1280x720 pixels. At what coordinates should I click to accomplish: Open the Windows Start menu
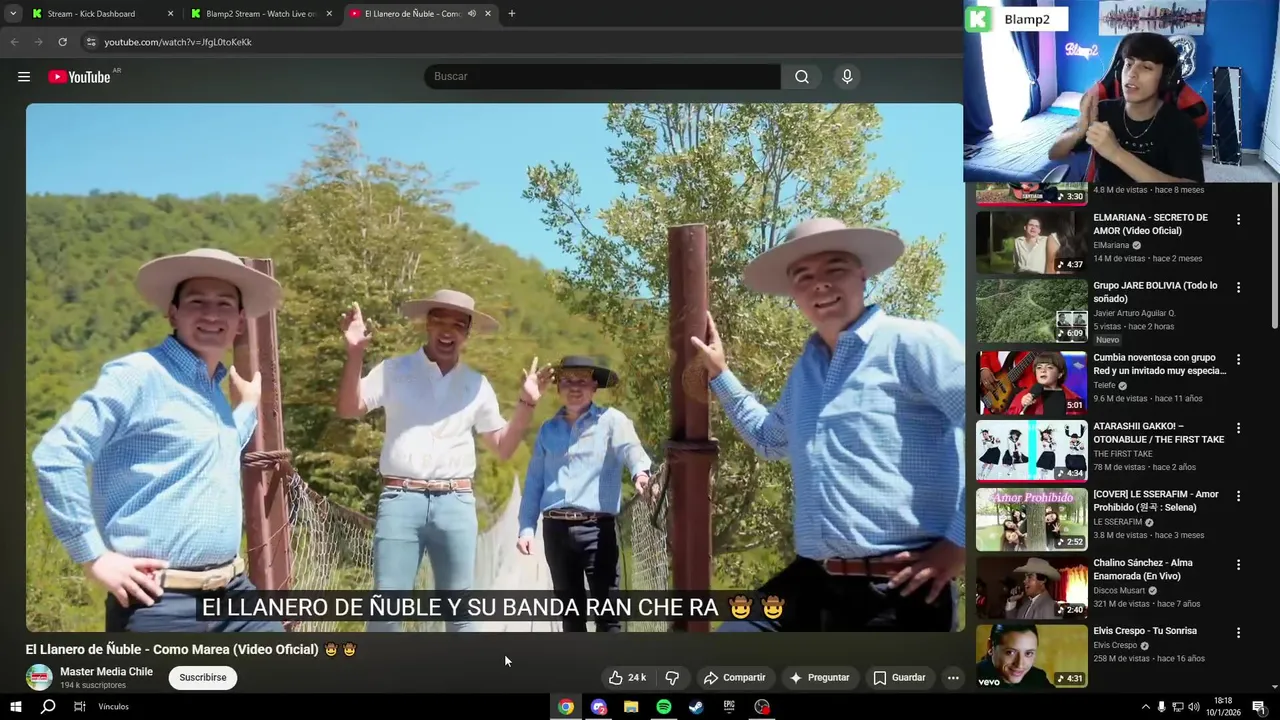15,707
